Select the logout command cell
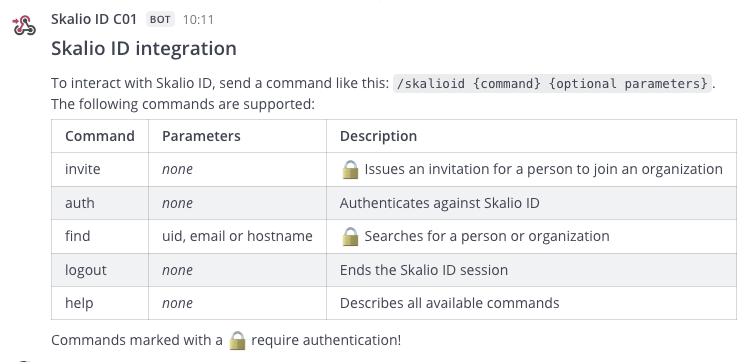The width and height of the screenshot is (751, 362). click(100, 270)
